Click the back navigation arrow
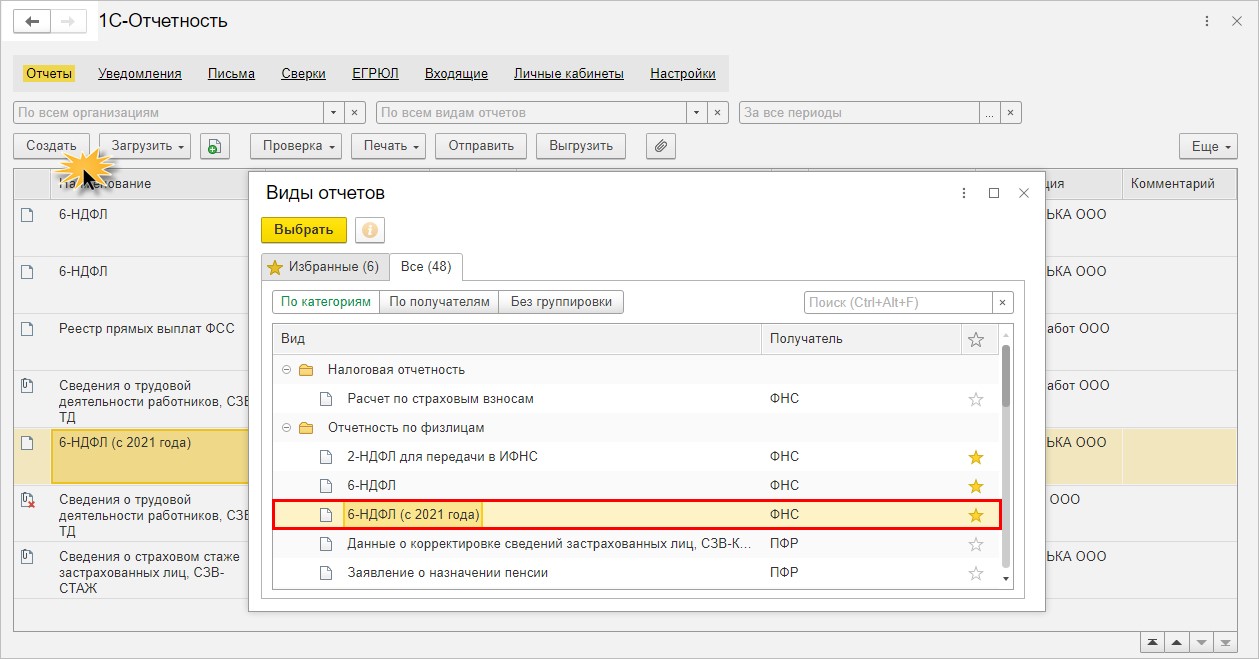This screenshot has width=1259, height=659. (x=31, y=21)
